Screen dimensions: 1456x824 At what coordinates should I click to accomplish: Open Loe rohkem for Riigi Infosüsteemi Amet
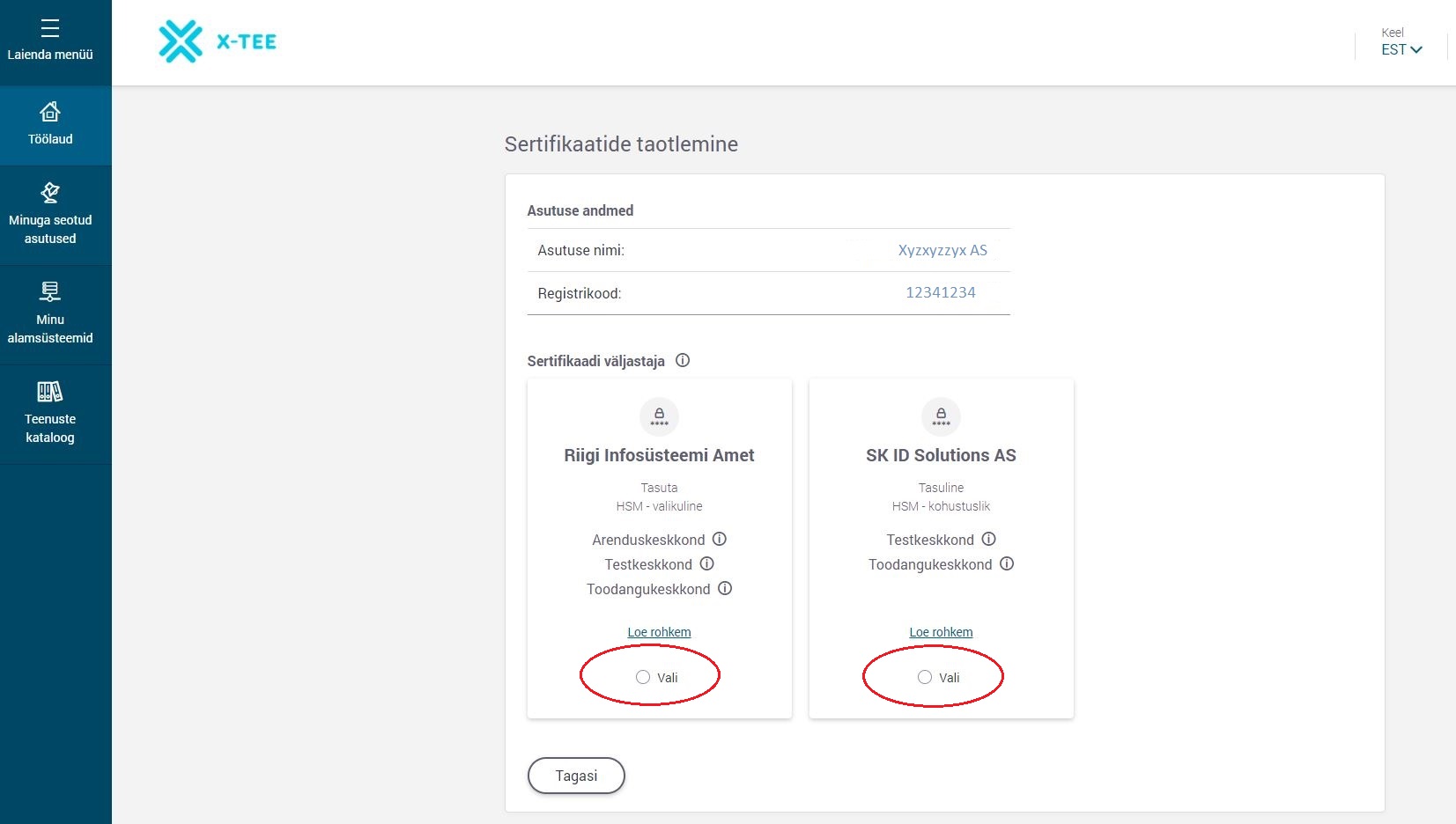[x=659, y=632]
